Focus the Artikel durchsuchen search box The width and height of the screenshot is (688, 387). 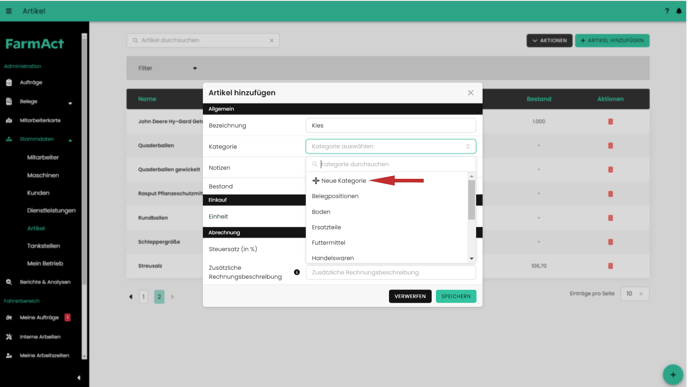coord(203,40)
